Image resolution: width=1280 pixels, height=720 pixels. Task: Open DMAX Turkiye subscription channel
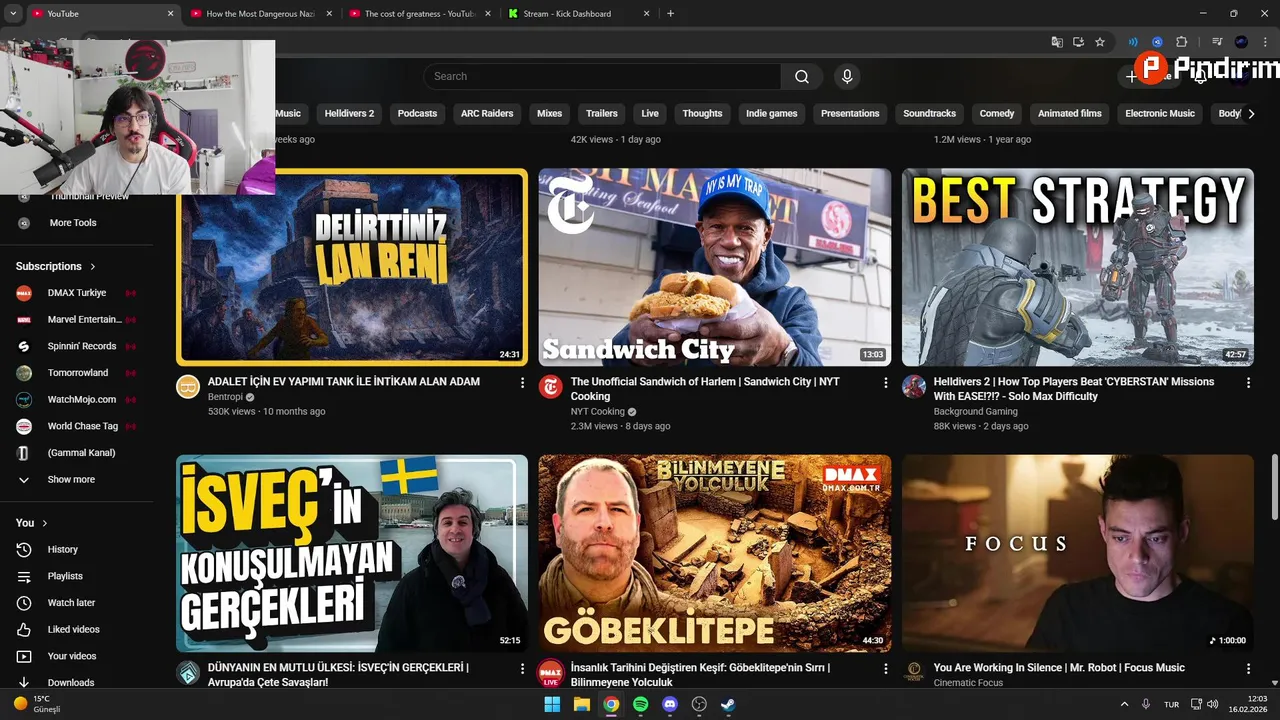77,293
